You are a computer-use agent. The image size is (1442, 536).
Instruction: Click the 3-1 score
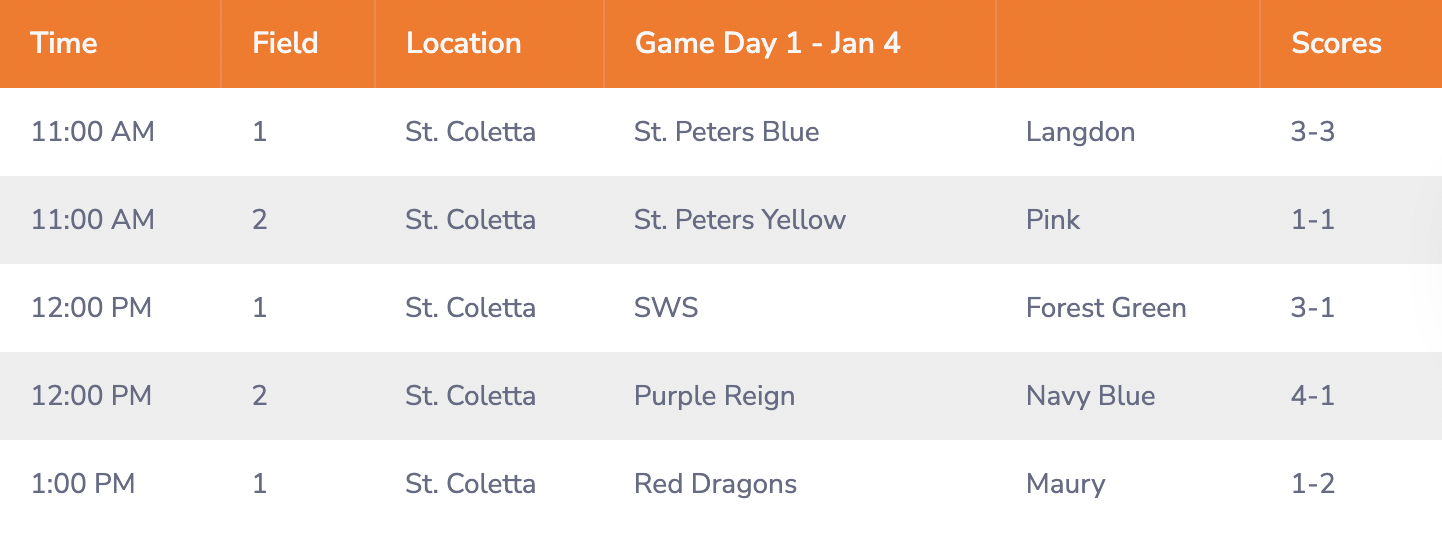1313,308
